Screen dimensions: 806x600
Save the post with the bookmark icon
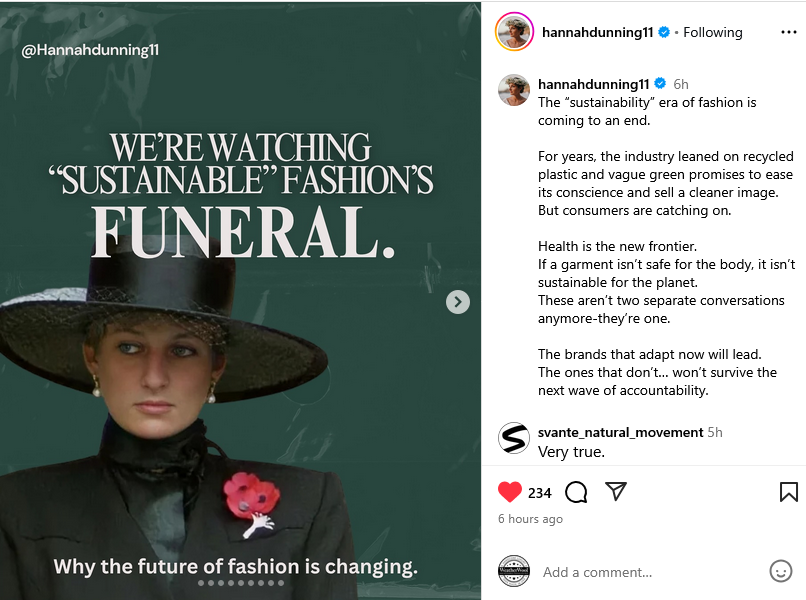point(788,492)
